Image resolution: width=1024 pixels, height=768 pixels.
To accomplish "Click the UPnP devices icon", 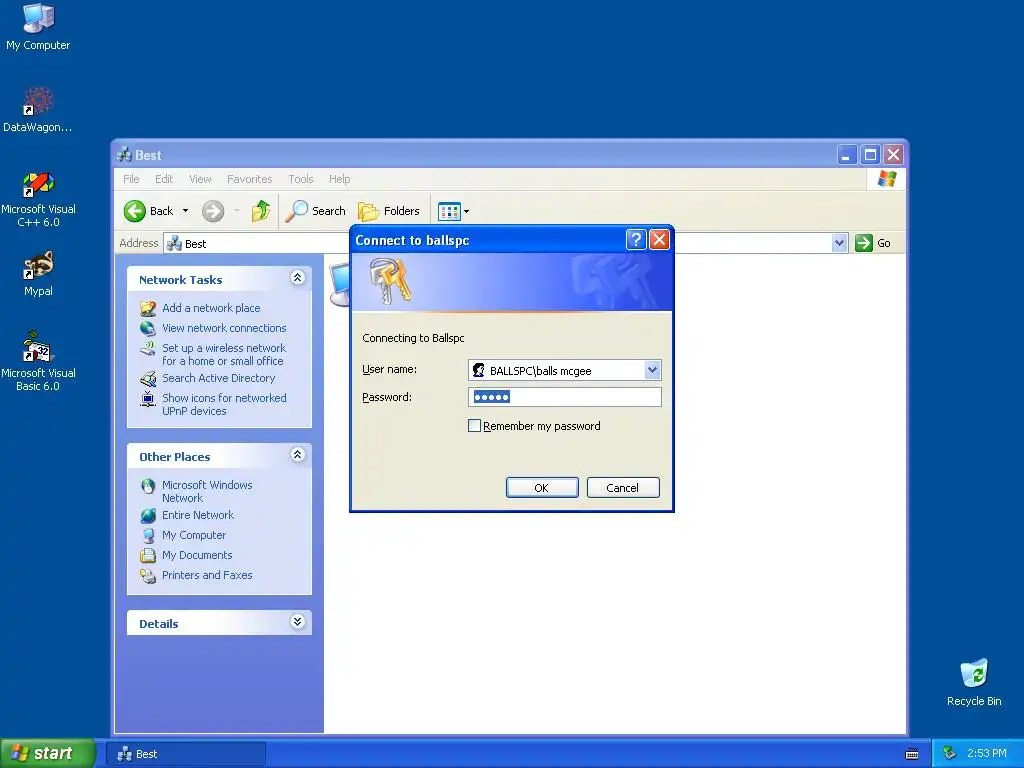I will (148, 398).
